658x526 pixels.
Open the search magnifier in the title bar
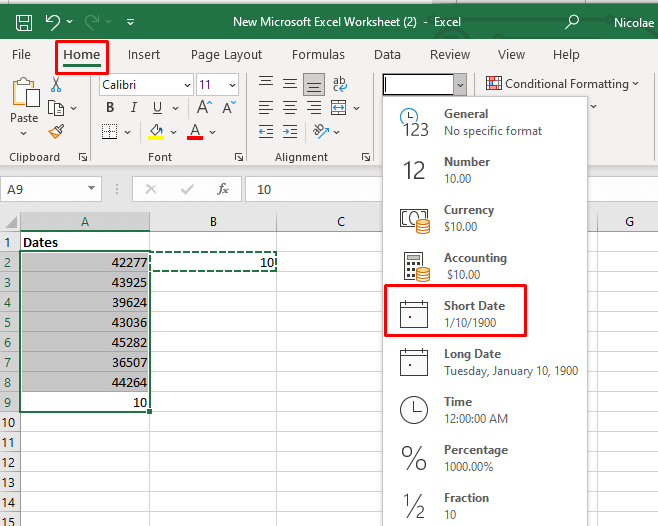pyautogui.click(x=571, y=21)
